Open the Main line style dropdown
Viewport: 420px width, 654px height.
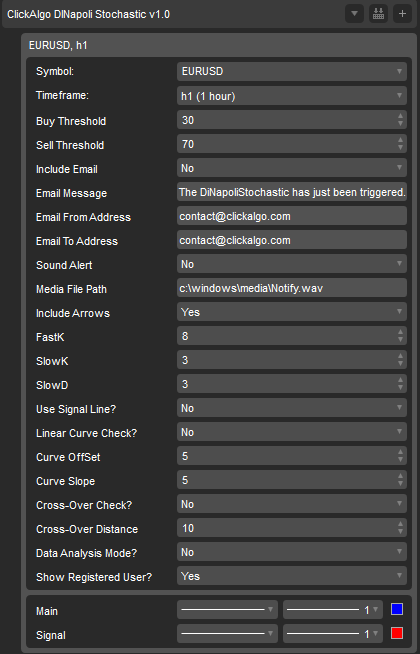(x=227, y=610)
